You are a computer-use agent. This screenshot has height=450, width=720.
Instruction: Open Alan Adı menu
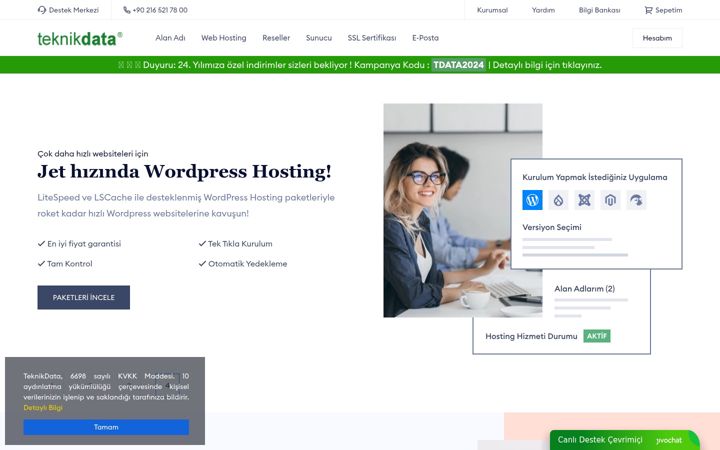coord(170,38)
